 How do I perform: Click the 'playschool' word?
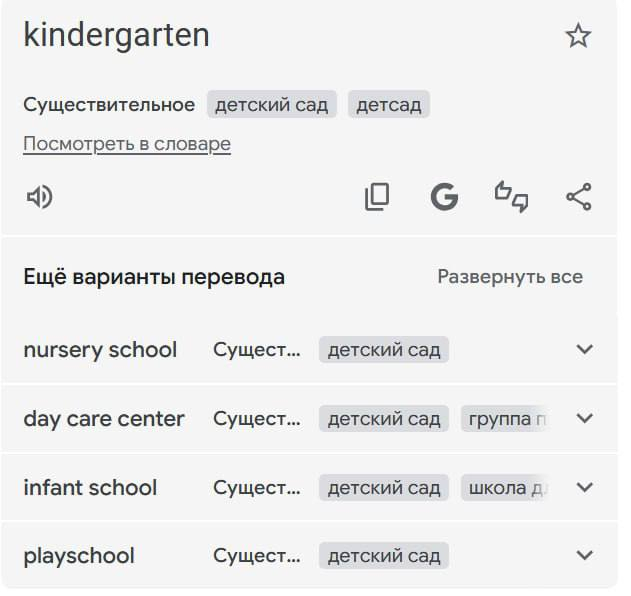[x=79, y=556]
